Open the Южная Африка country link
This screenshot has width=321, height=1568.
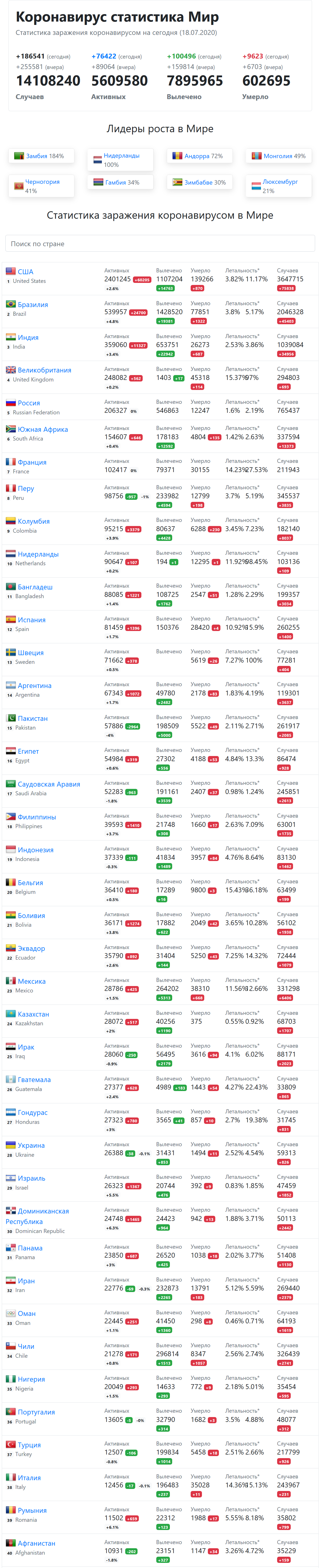43,430
